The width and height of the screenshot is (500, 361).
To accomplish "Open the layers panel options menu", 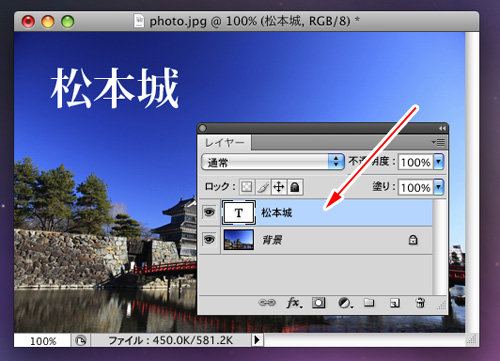I will [439, 143].
